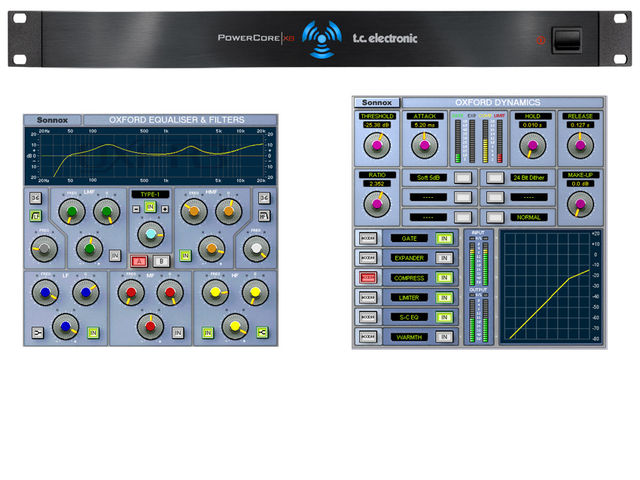
Task: Click the LMF gain green knob
Action: (x=89, y=248)
